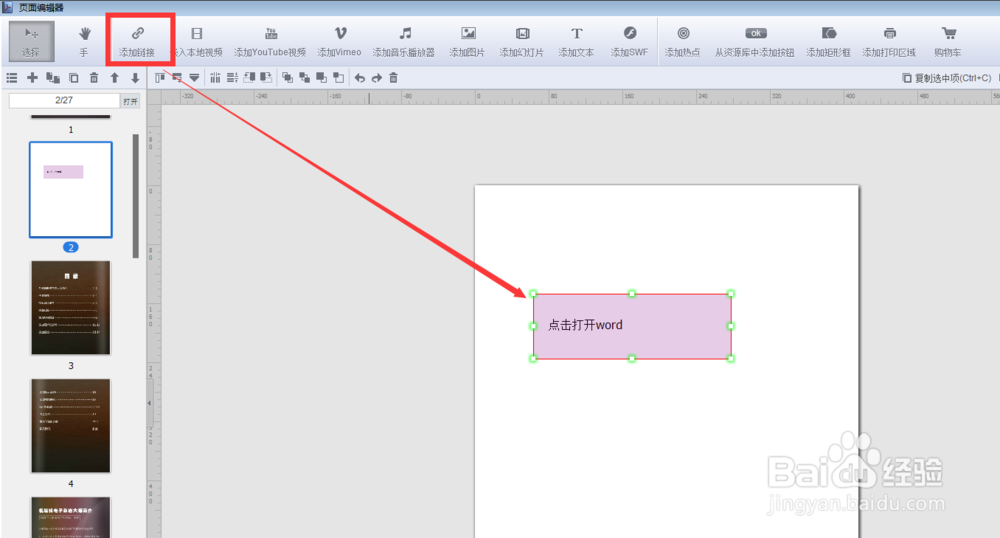The image size is (1000, 538).
Task: Open the page list icon
Action: (12, 78)
